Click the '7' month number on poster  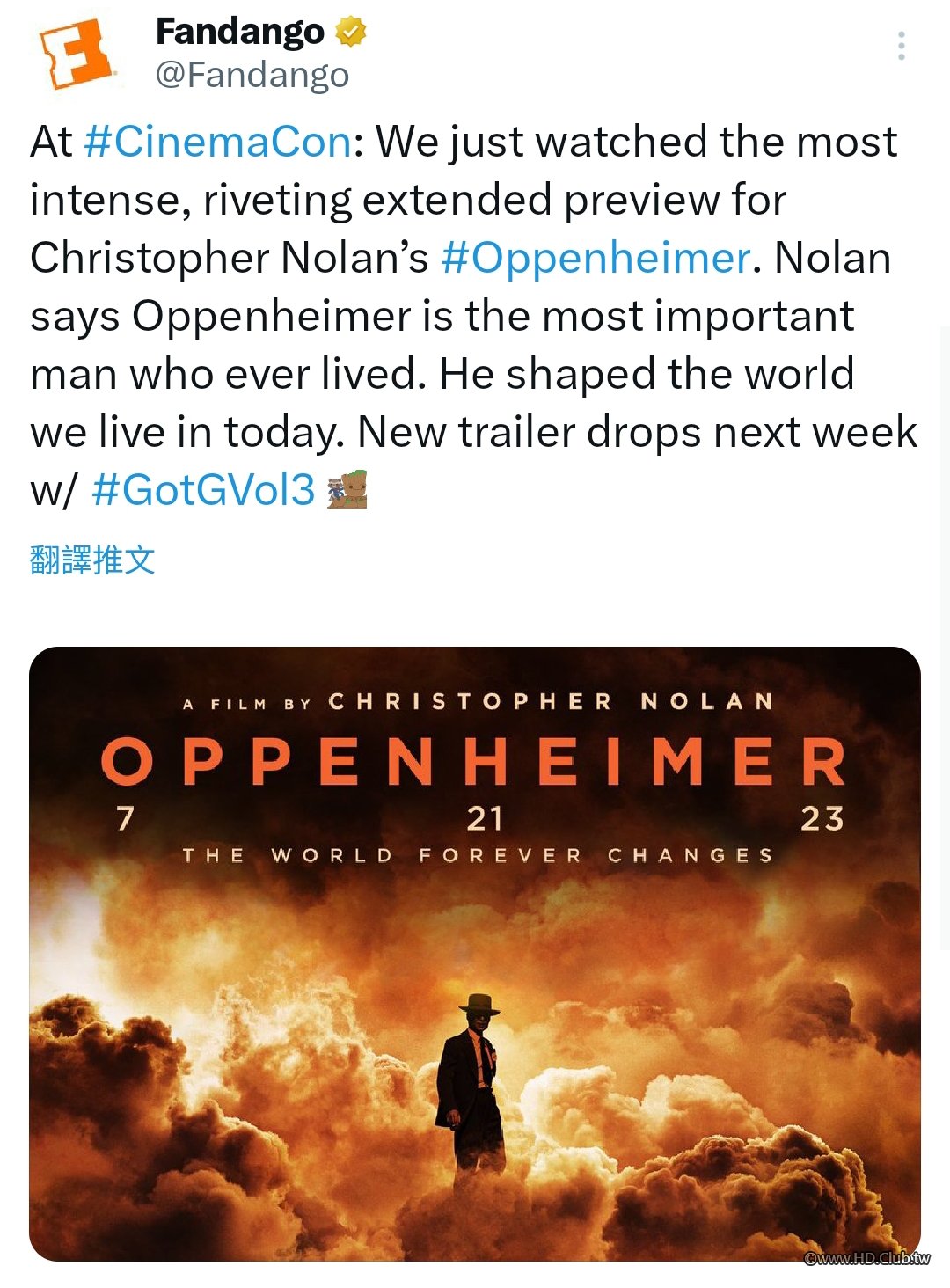126,818
